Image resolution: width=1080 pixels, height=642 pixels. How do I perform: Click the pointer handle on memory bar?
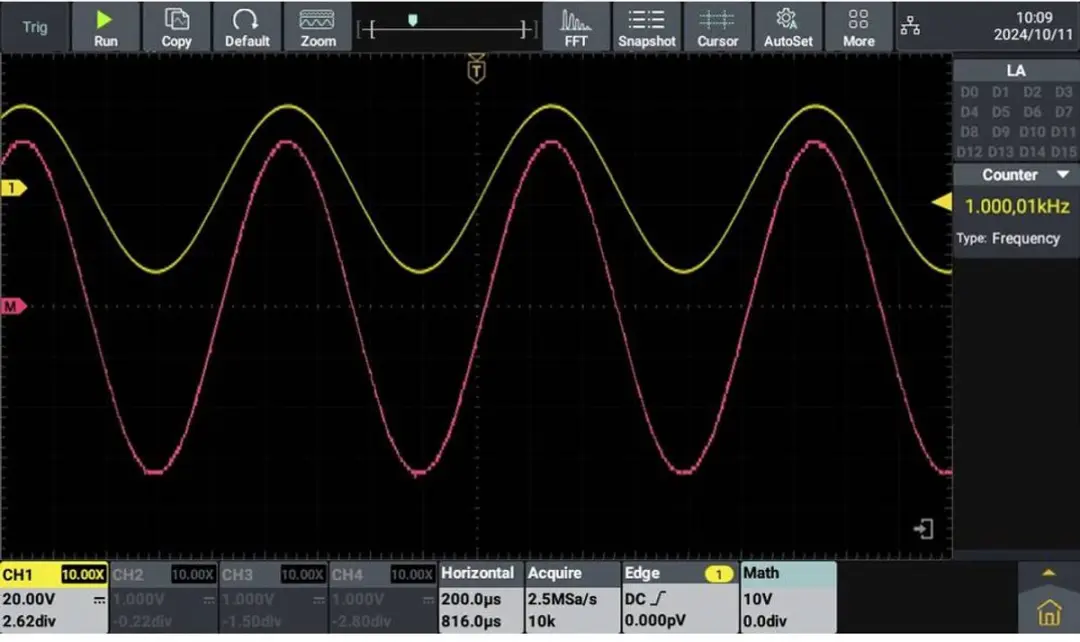coord(413,21)
